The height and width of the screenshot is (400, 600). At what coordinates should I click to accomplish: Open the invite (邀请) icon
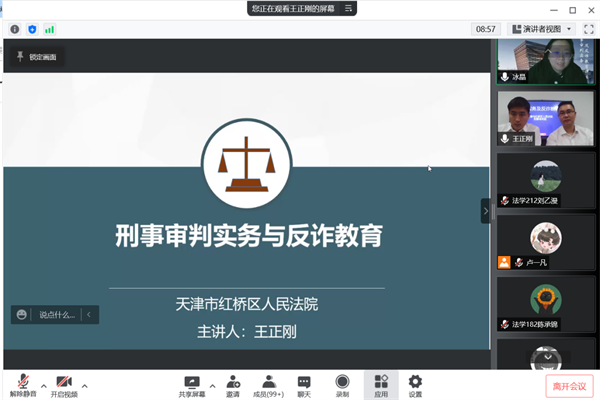[232, 382]
